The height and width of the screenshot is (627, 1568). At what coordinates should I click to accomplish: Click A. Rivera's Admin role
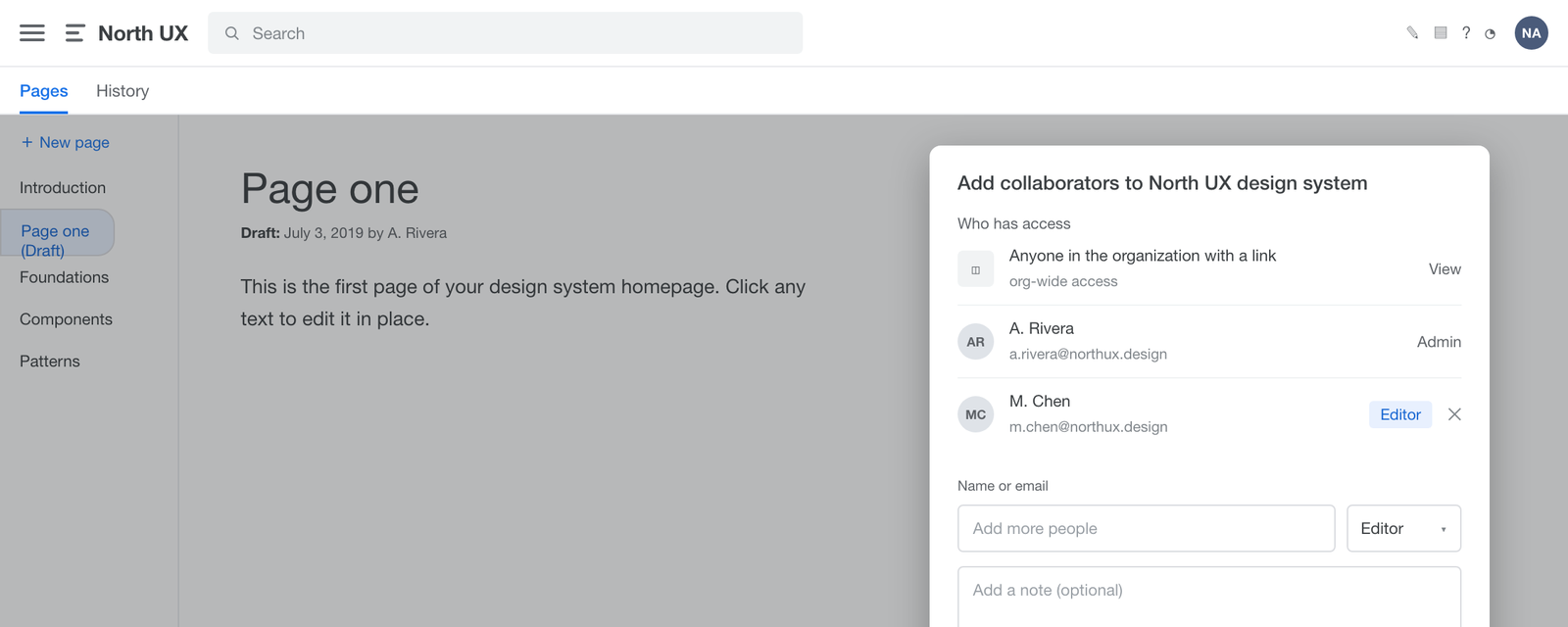1439,342
